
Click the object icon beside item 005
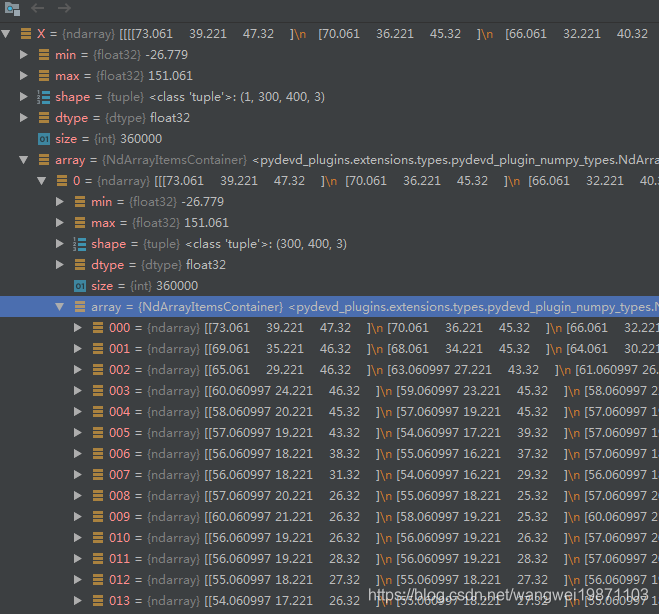(x=98, y=433)
